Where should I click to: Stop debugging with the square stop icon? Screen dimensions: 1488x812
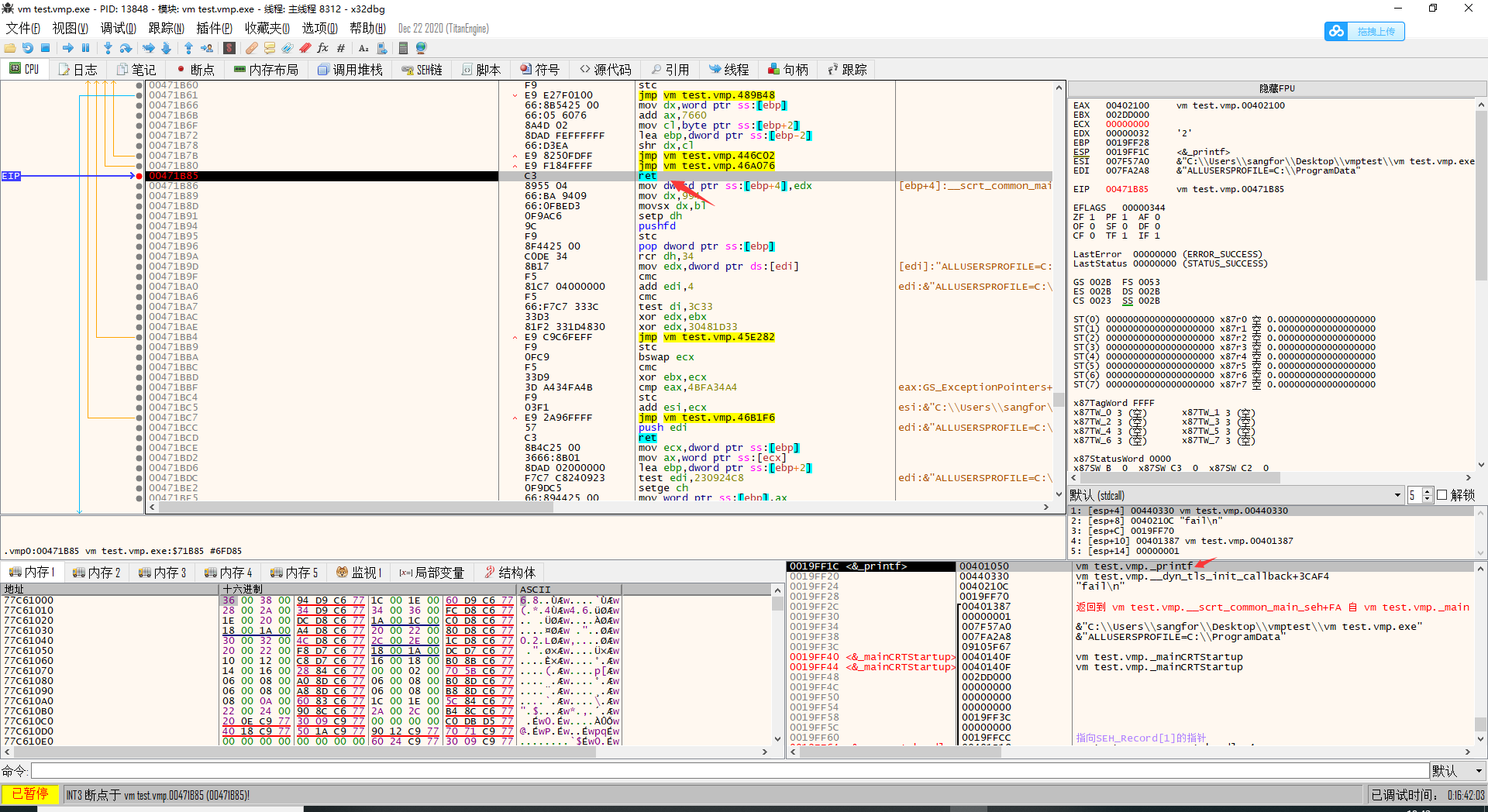46,48
